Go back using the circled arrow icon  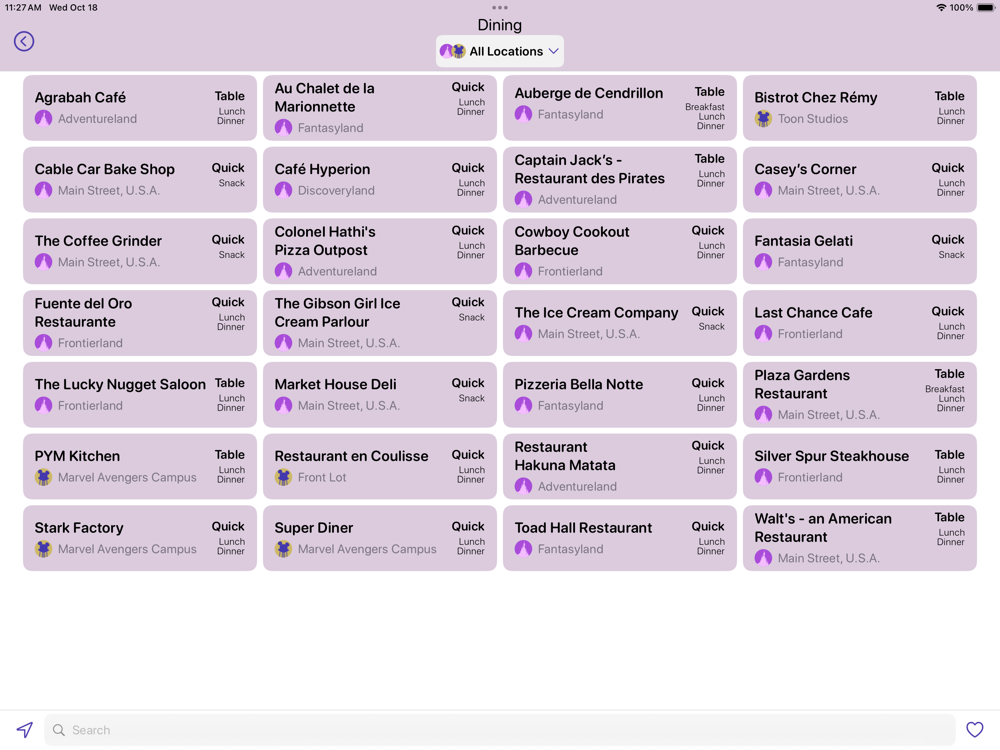tap(24, 41)
